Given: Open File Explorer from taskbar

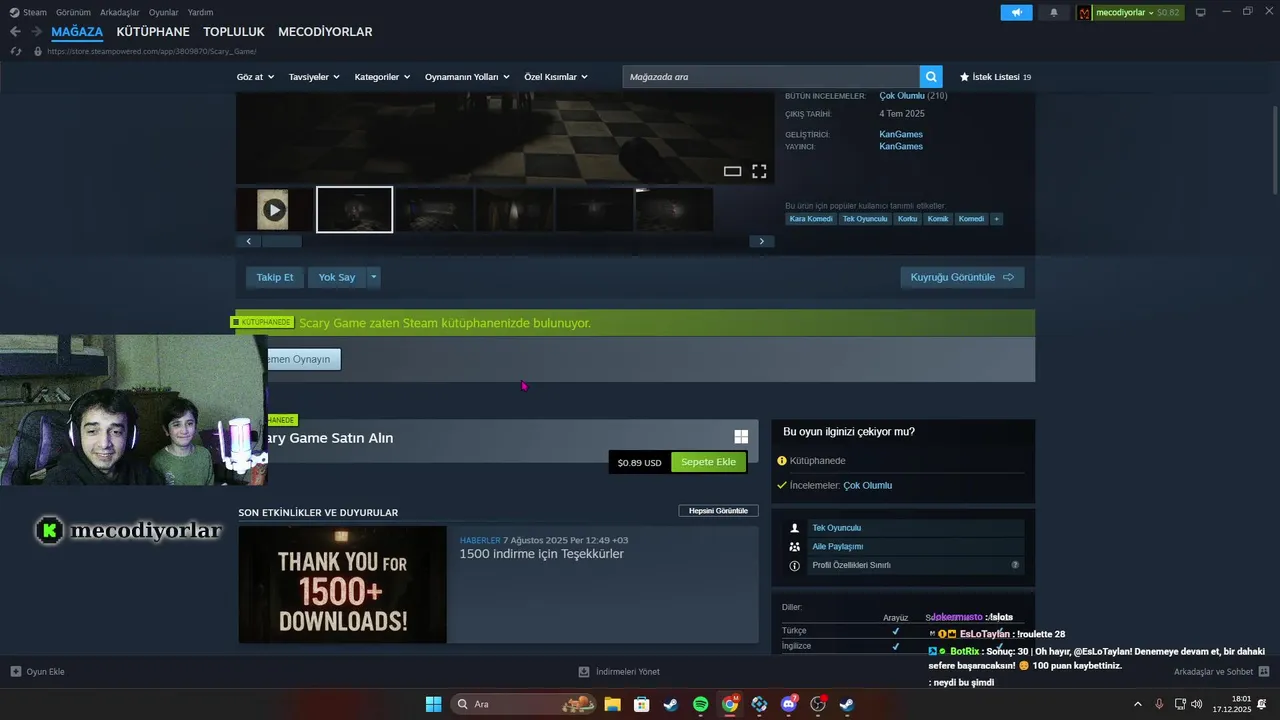Looking at the screenshot, I should [x=612, y=704].
